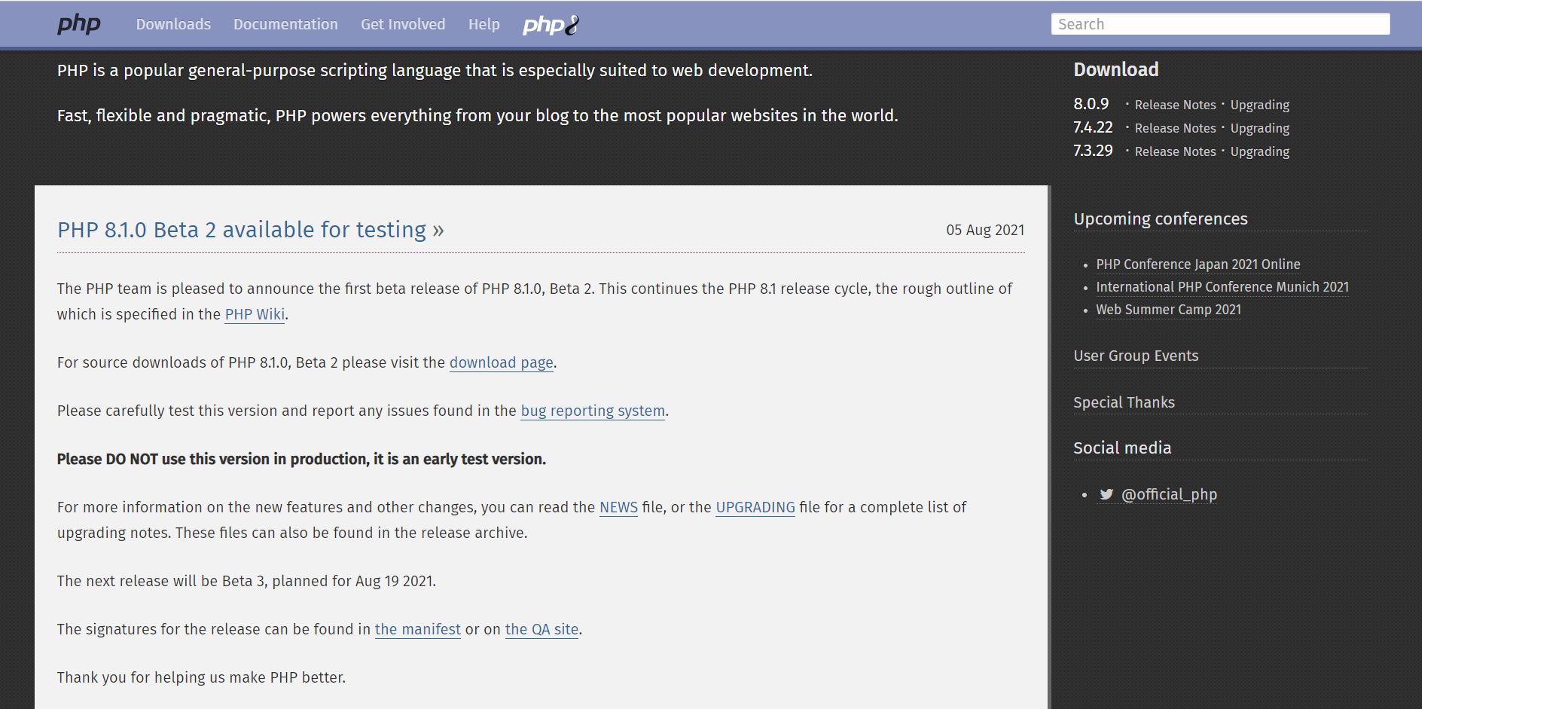The width and height of the screenshot is (1568, 709).
Task: Download PHP version 7.3.29
Action: (x=1093, y=151)
